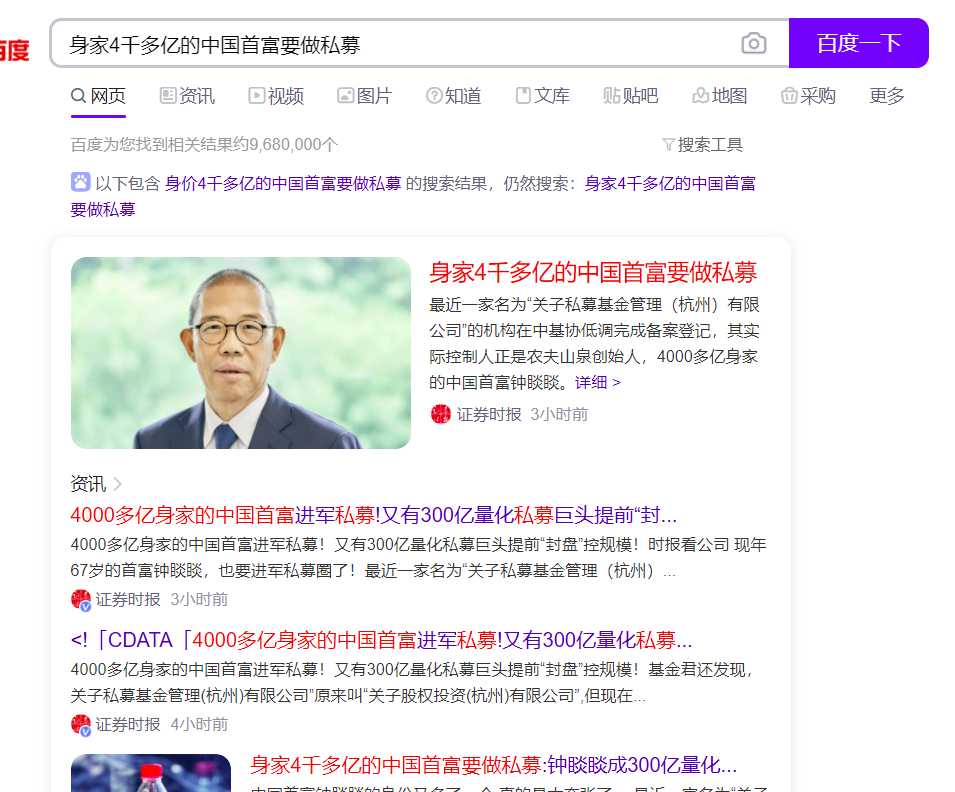Click the suggested query 身价4千多亿的中国首富要做私募
Image resolution: width=955 pixels, height=792 pixels.
[283, 183]
